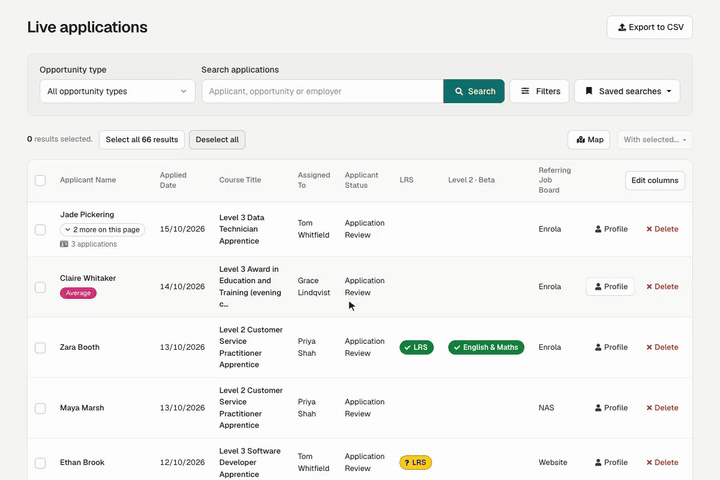Viewport: 720px width, 480px height.
Task: Open the Opportunity type dropdown
Action: (x=117, y=91)
